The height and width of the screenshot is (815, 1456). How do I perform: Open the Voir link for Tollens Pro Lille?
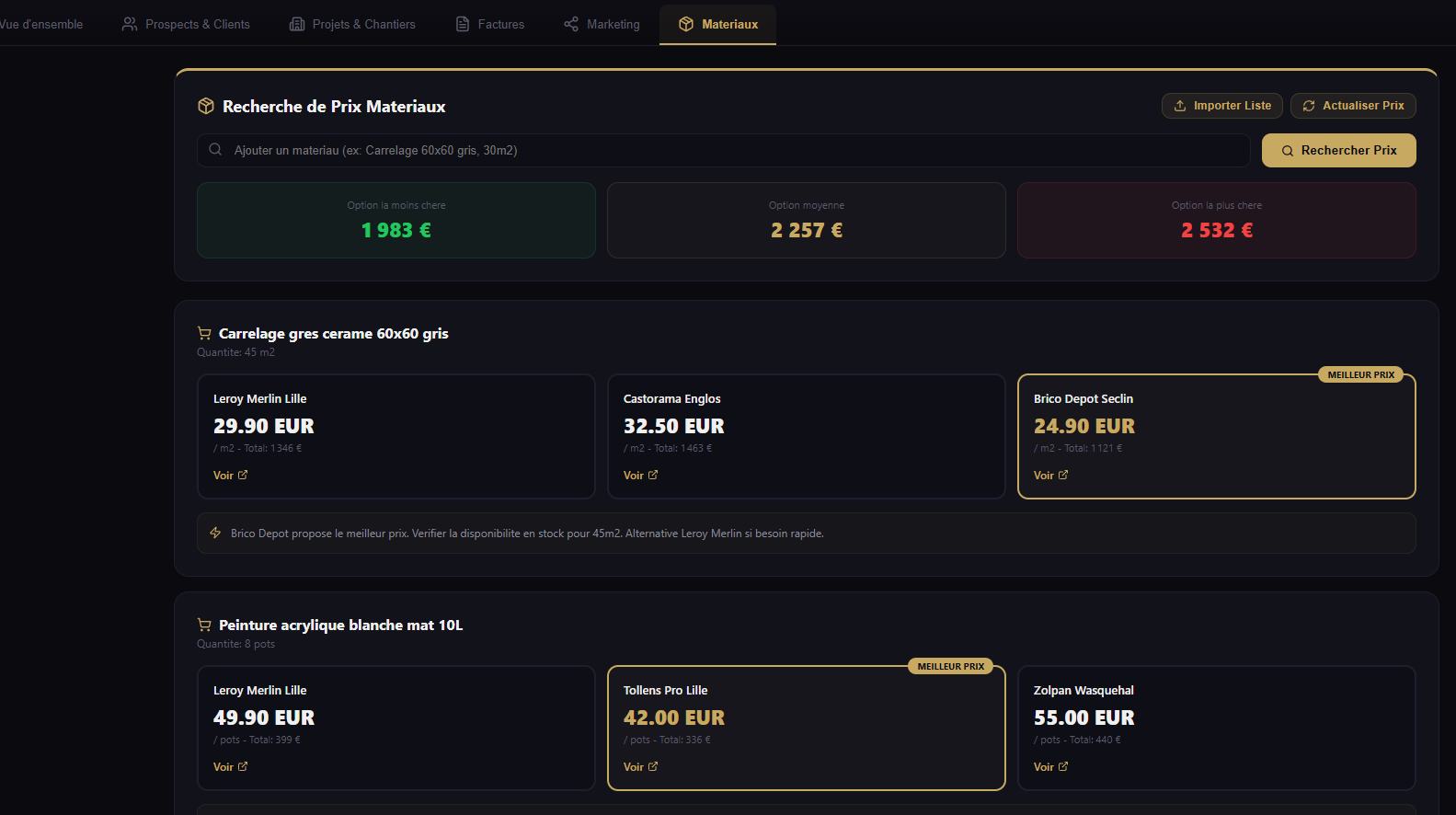(x=634, y=767)
